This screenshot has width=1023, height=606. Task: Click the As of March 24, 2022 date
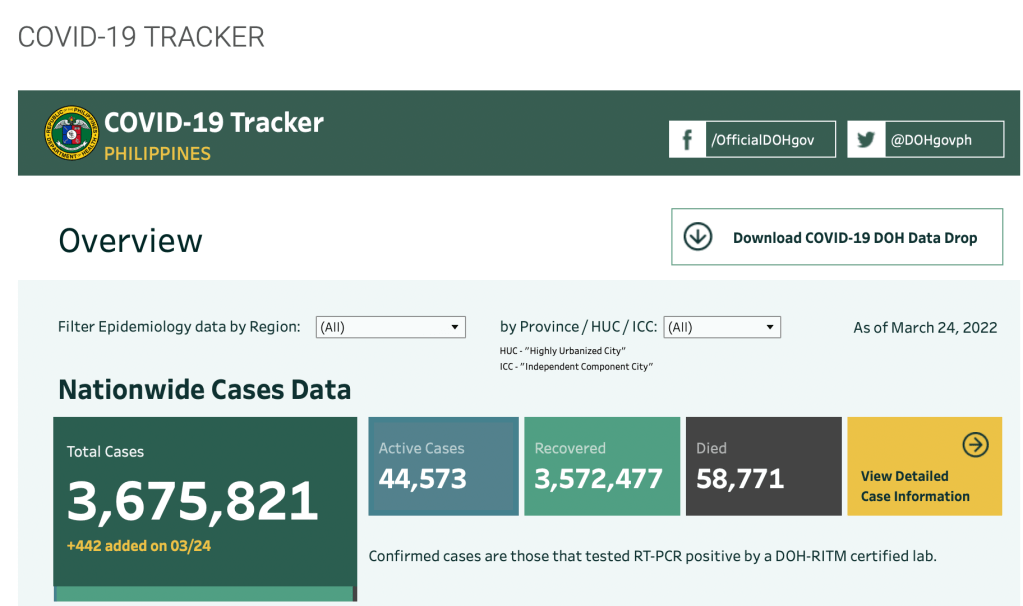(924, 327)
